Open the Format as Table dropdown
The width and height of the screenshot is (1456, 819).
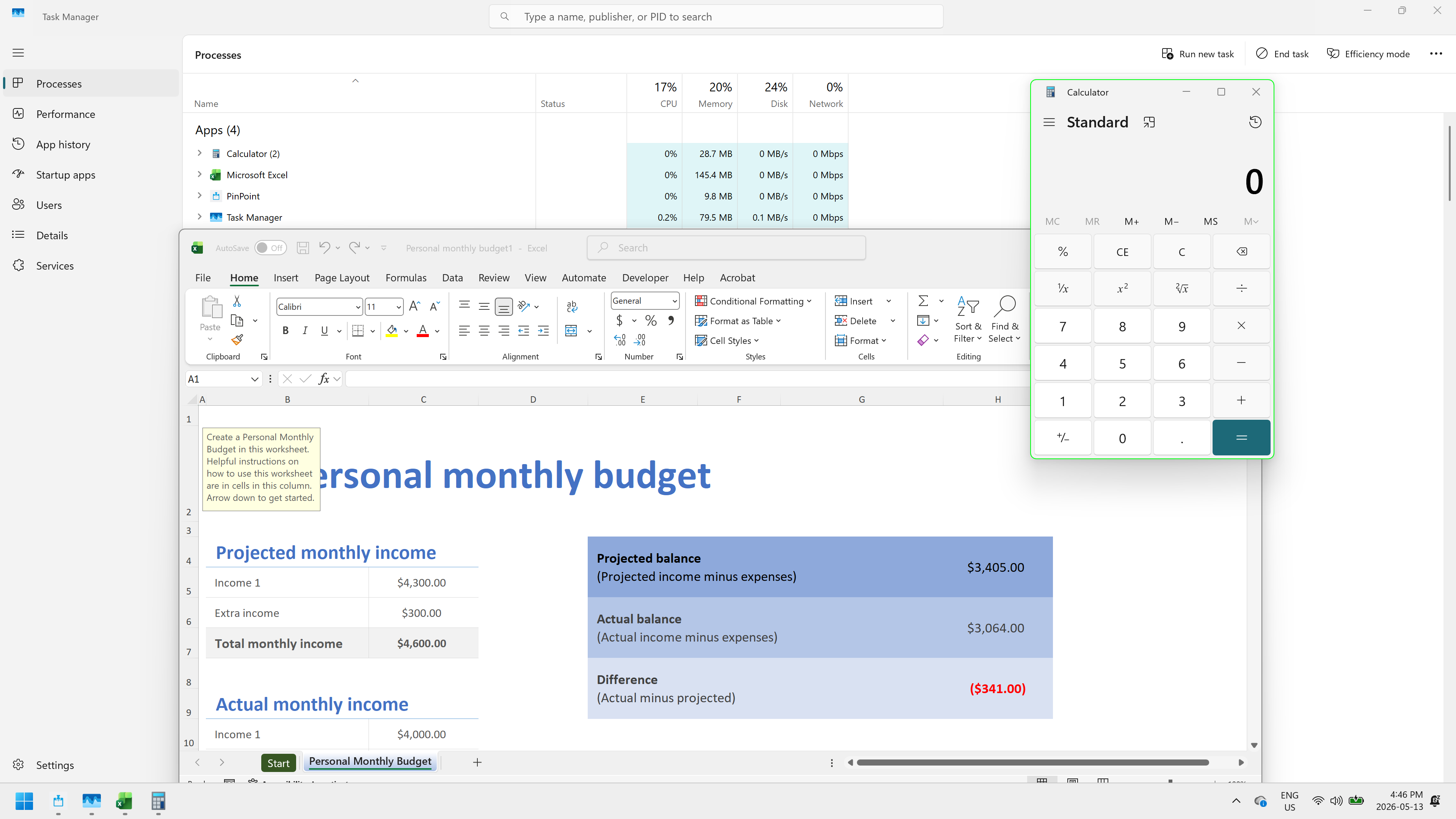[x=738, y=320]
